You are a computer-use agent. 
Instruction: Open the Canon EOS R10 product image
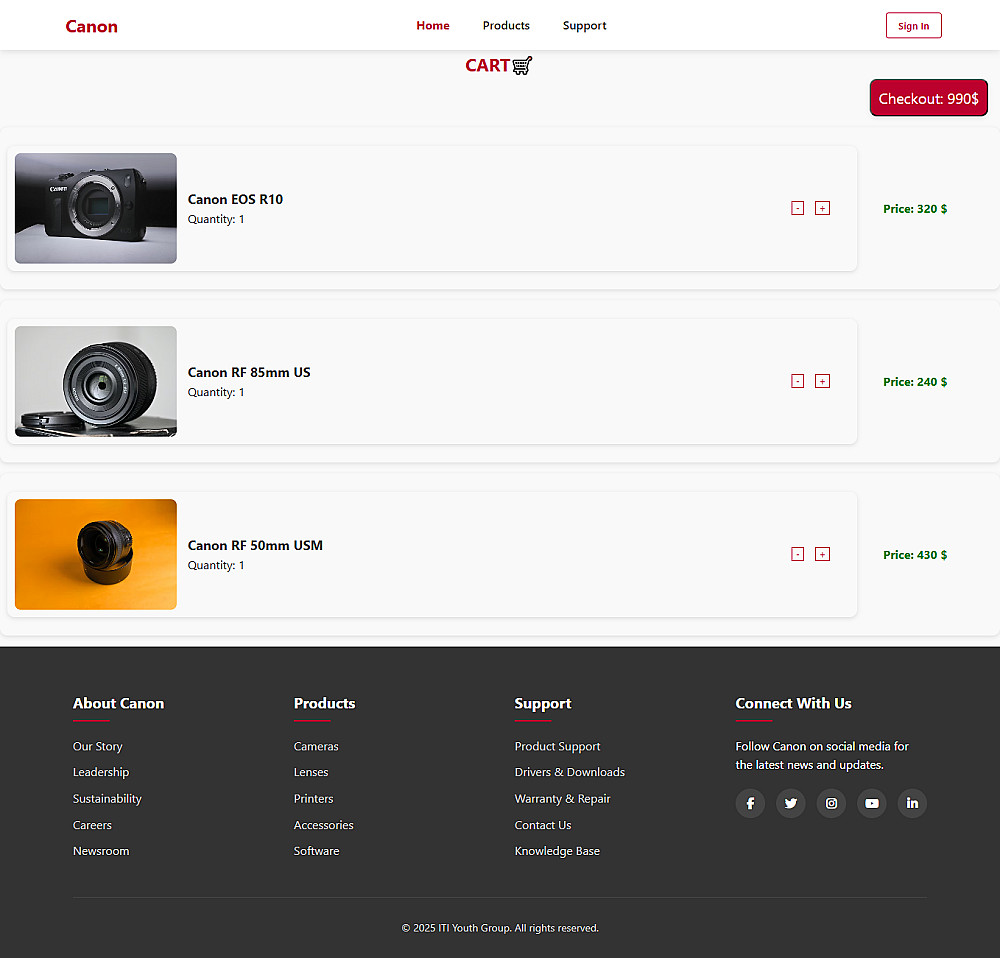pos(96,209)
